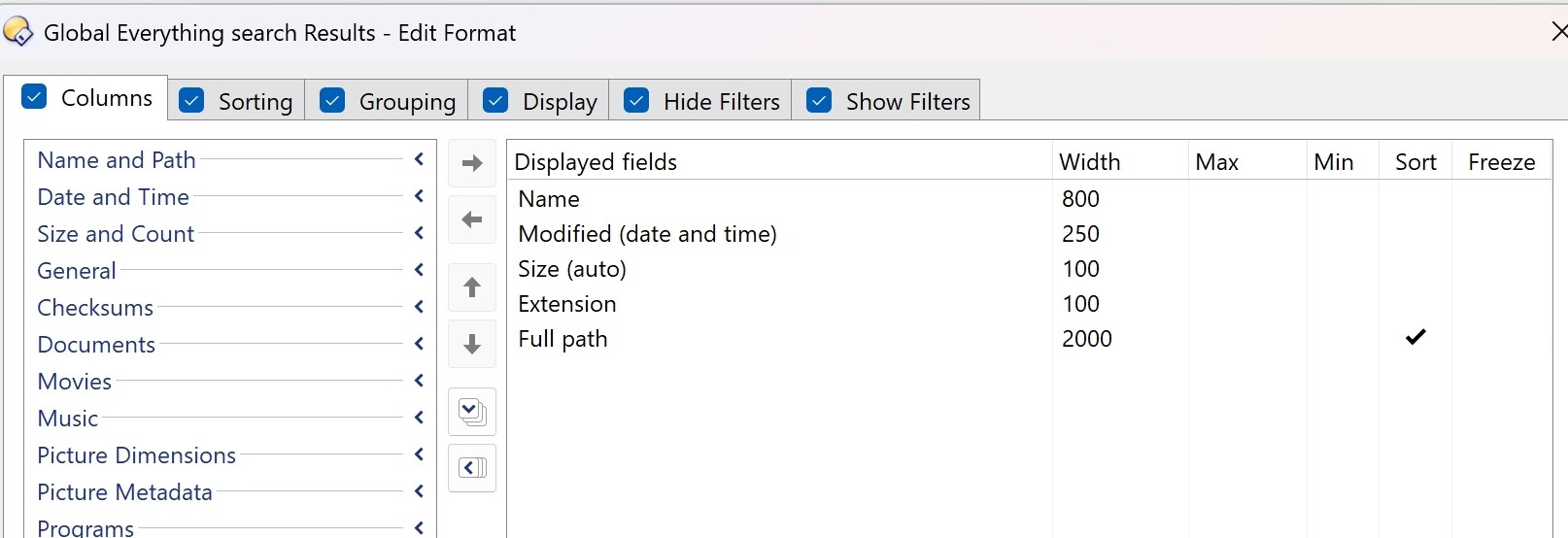Select the Modified (date and time) row

click(x=1029, y=234)
